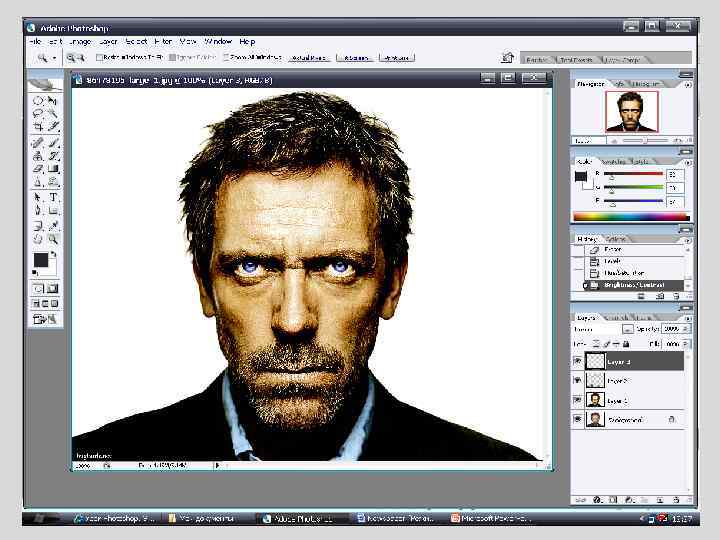Image resolution: width=720 pixels, height=540 pixels.
Task: Add a layer style via fx icon
Action: pos(597,500)
